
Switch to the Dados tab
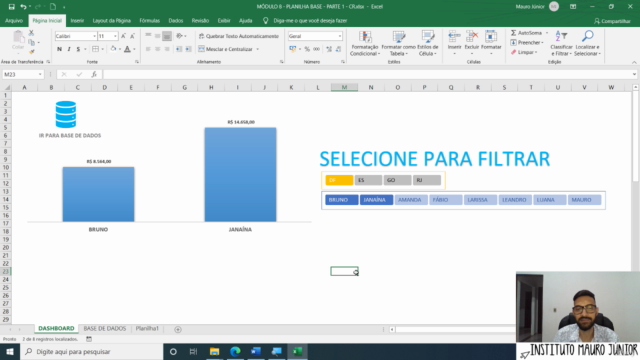(x=176, y=20)
